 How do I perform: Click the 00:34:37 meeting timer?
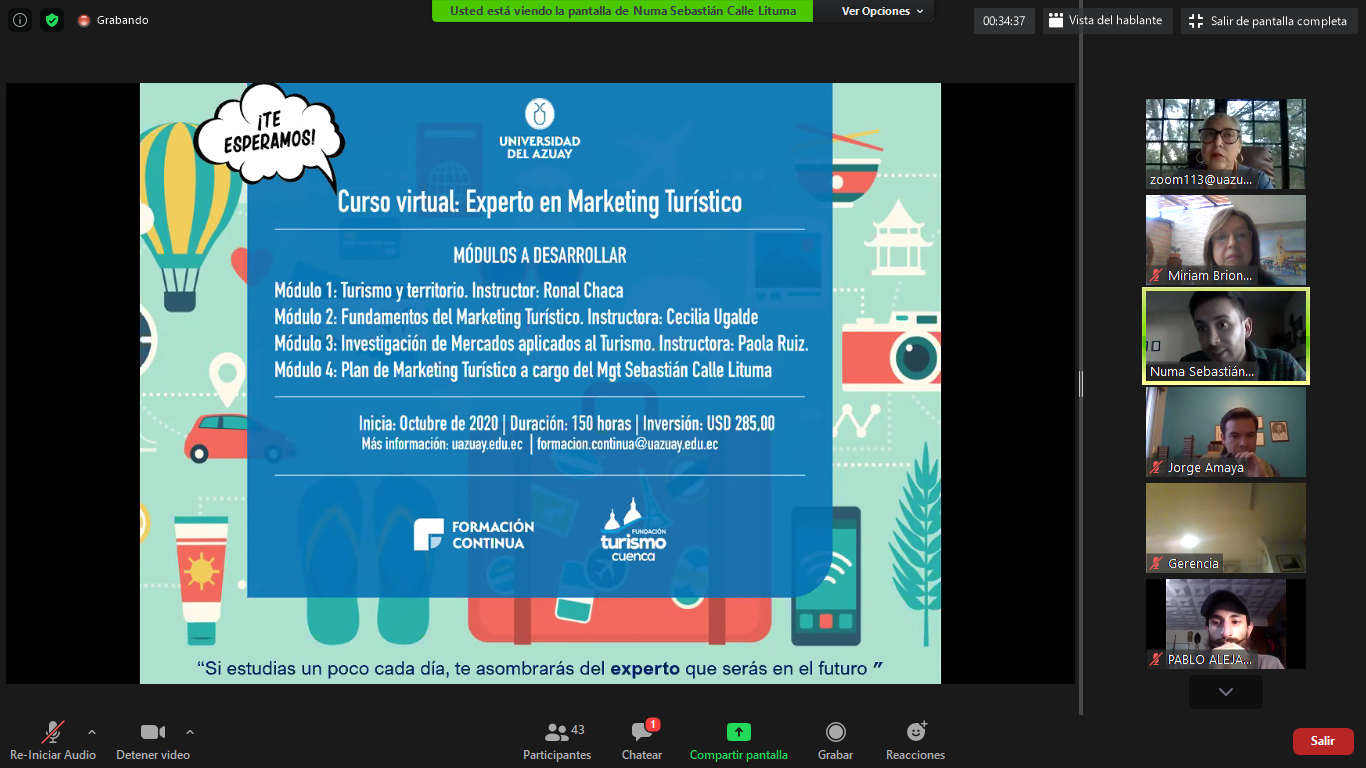[1004, 21]
